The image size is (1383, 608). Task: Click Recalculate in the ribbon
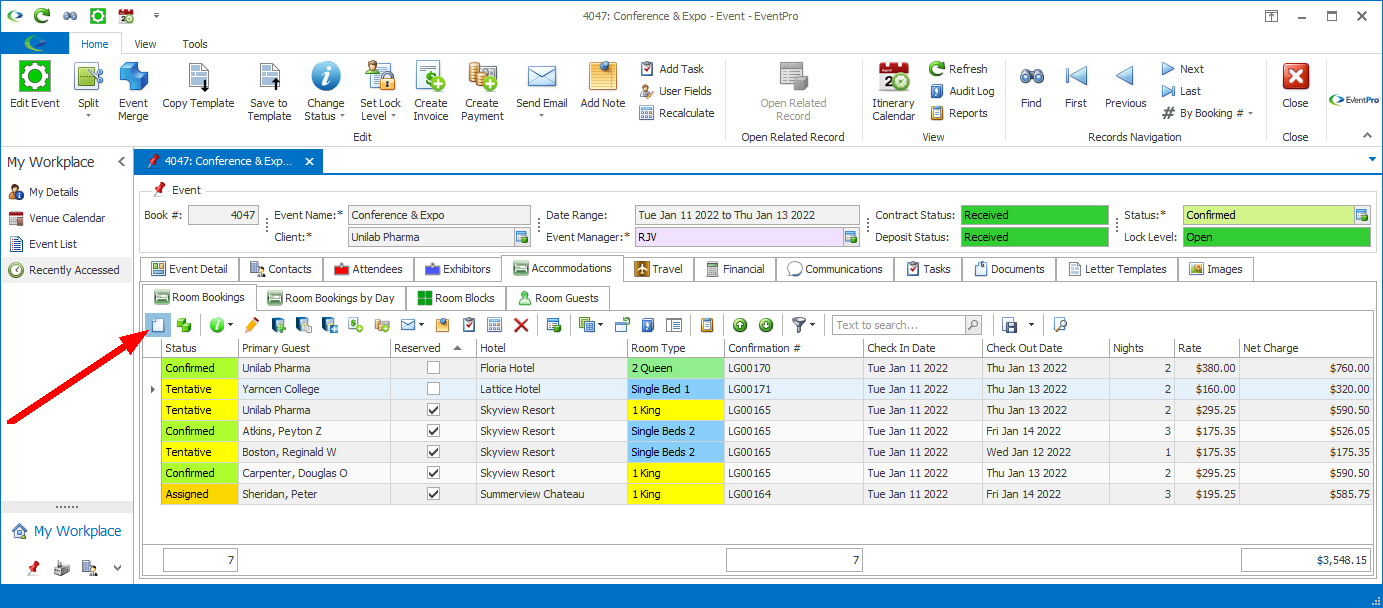[677, 113]
